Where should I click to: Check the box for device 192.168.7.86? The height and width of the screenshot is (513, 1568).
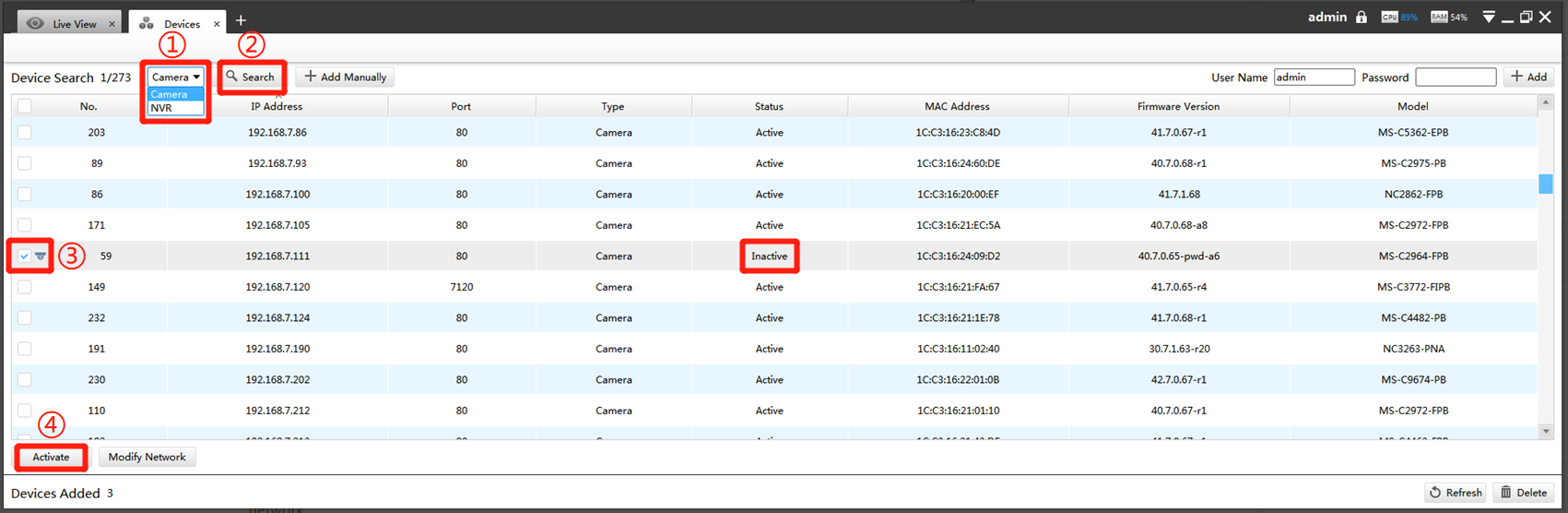(x=24, y=133)
